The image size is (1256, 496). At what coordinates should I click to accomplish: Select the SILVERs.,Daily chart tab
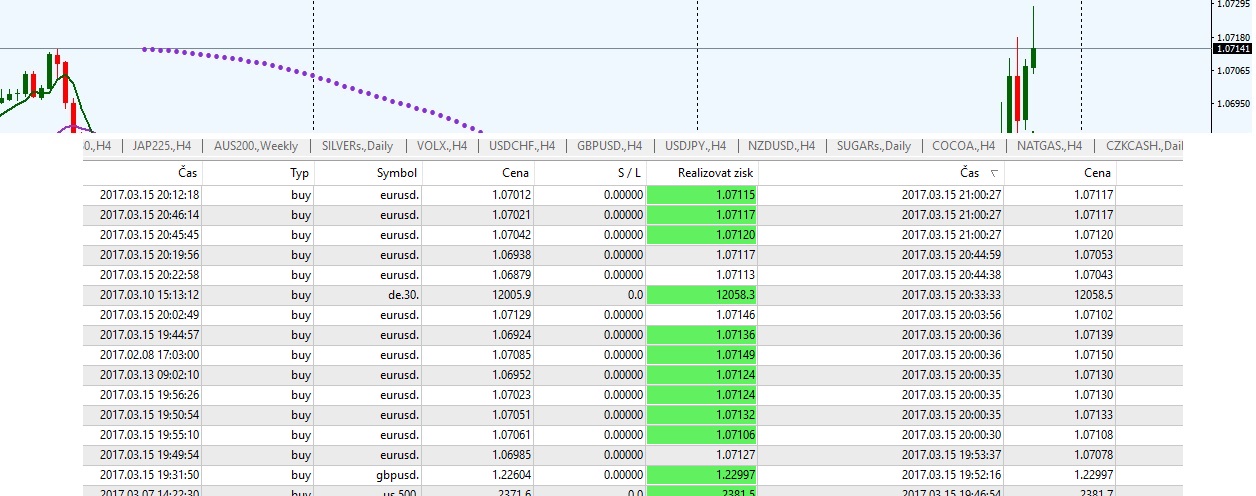[357, 146]
